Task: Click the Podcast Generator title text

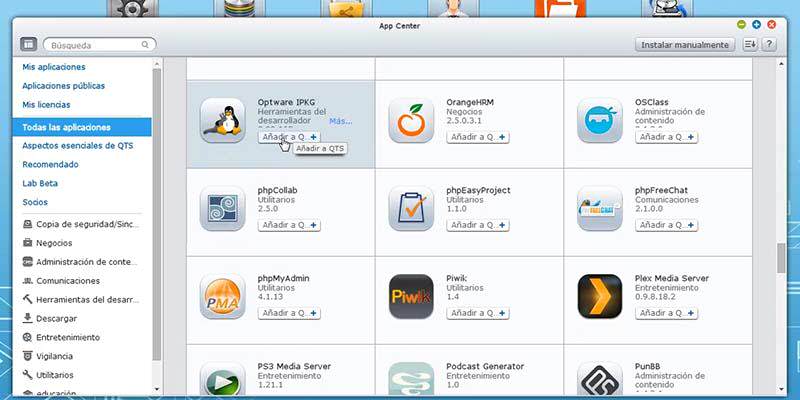Action: (x=485, y=366)
